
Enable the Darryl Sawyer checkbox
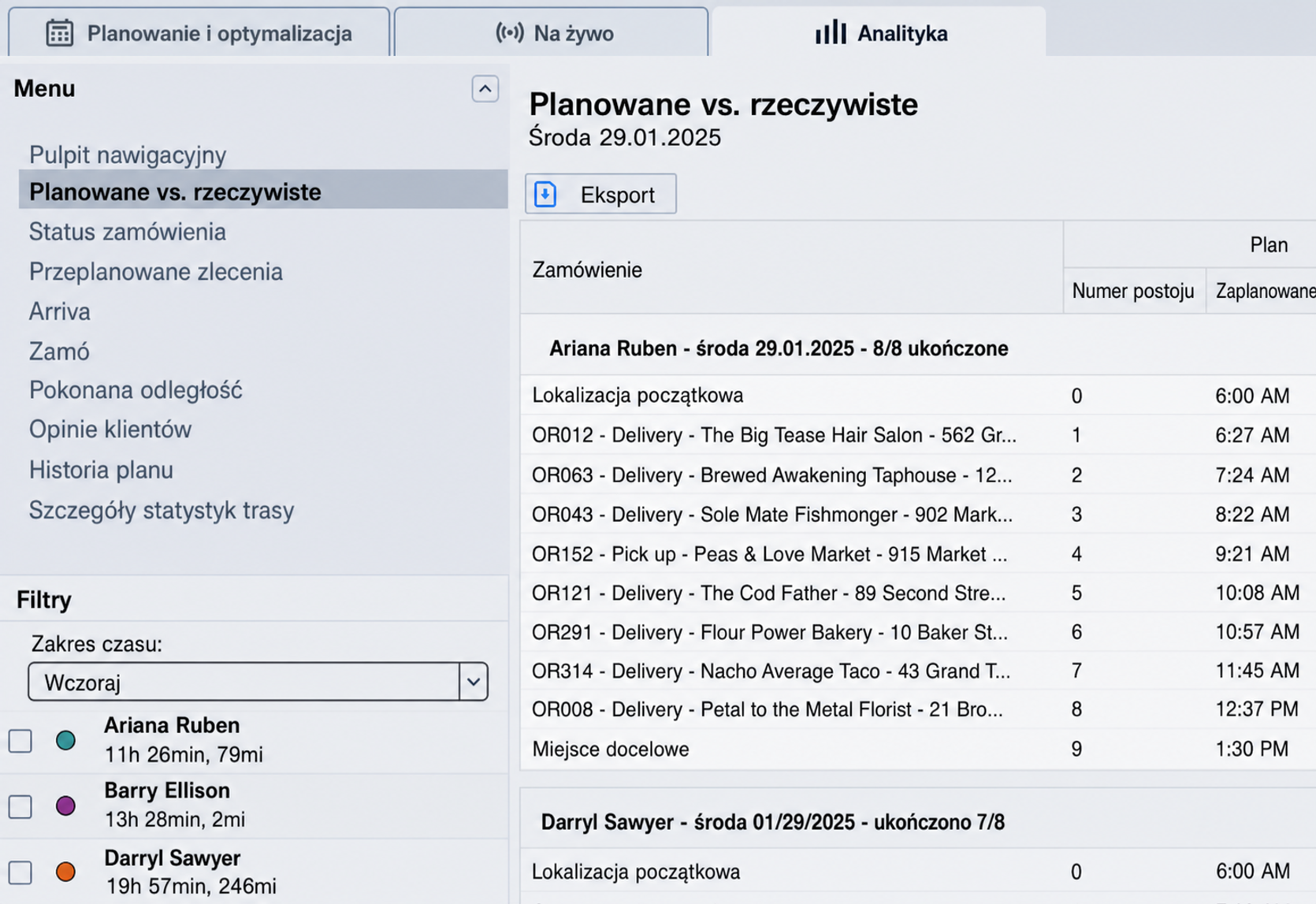20,872
